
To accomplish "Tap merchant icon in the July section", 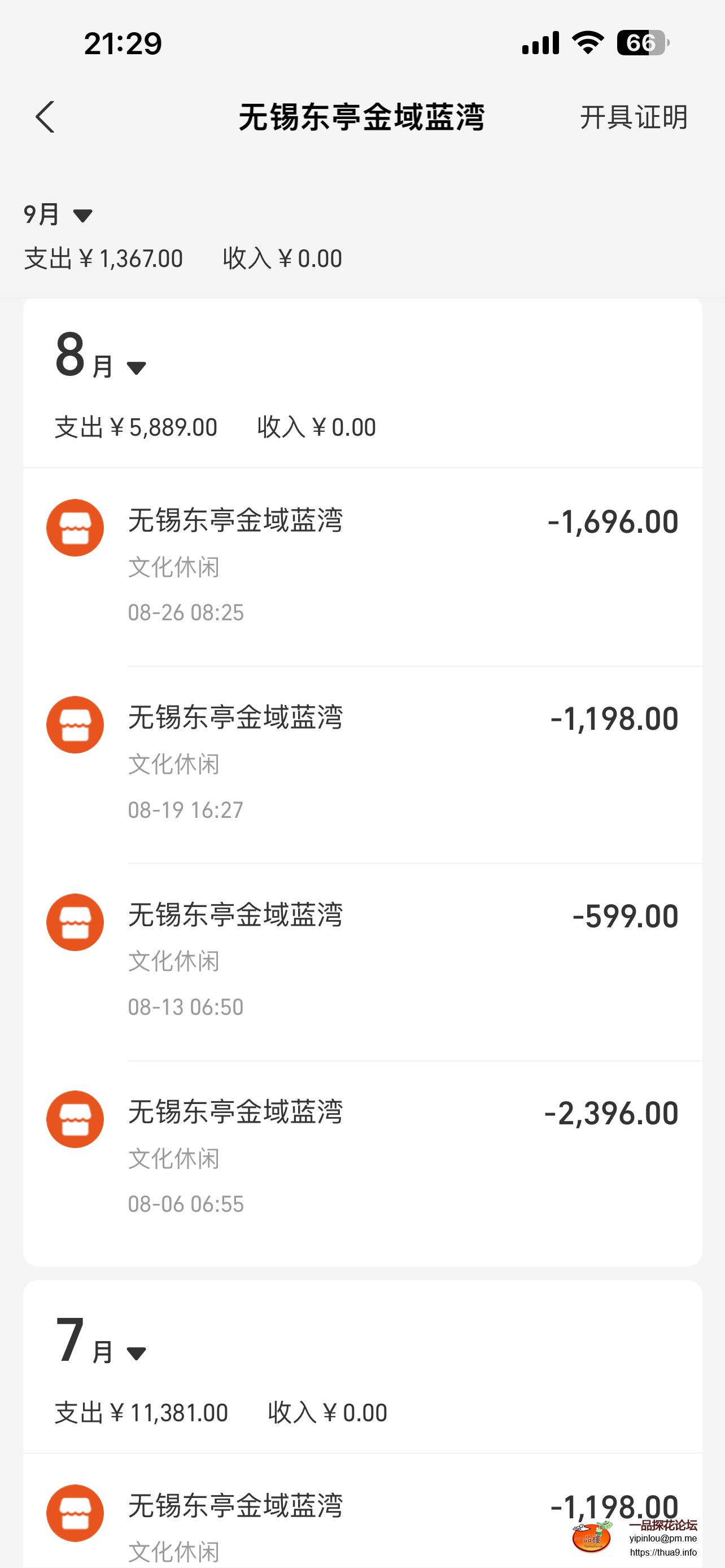I will tap(75, 1513).
